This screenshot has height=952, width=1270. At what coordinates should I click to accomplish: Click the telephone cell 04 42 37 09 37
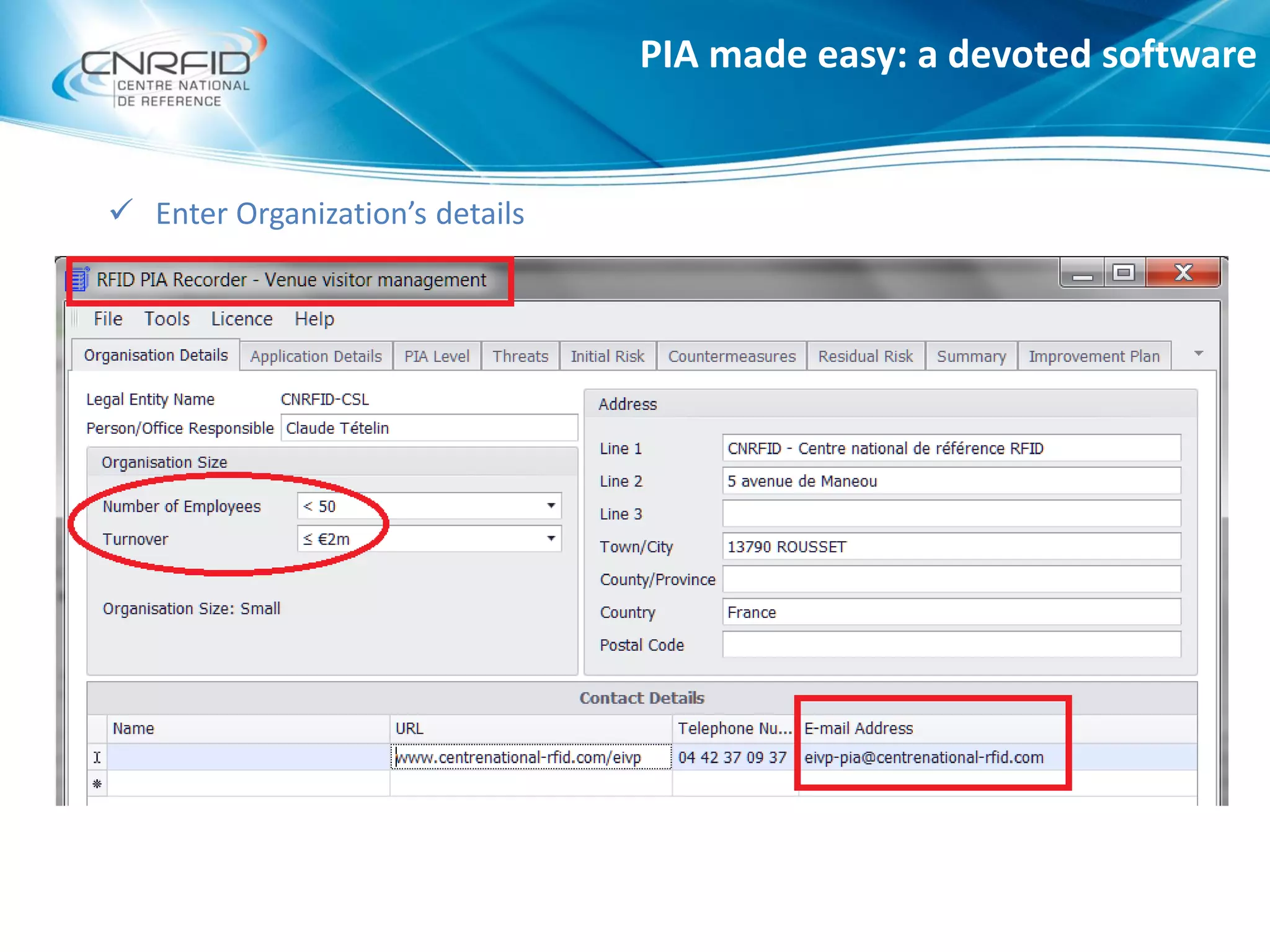[735, 757]
